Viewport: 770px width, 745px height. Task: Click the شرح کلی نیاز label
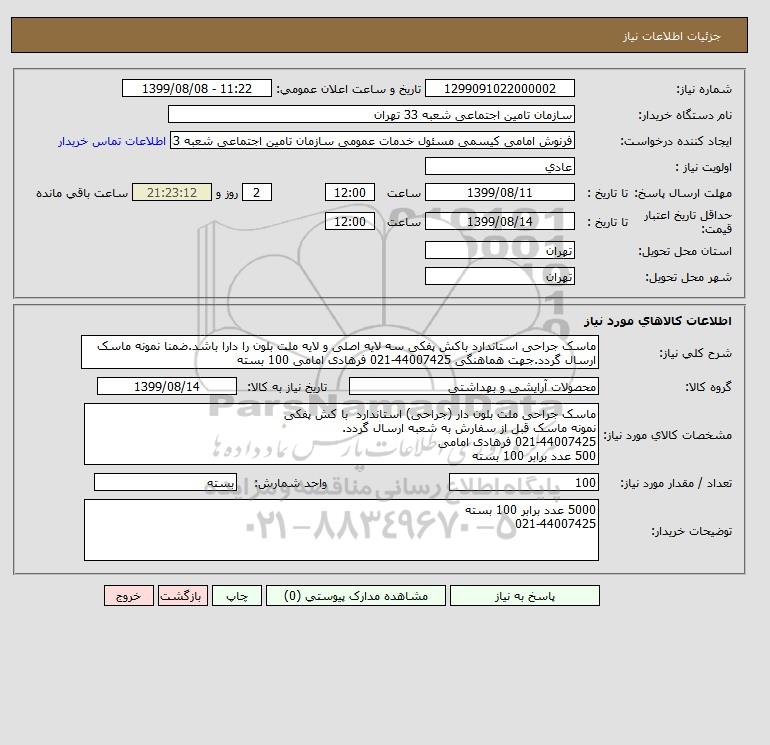(x=695, y=354)
